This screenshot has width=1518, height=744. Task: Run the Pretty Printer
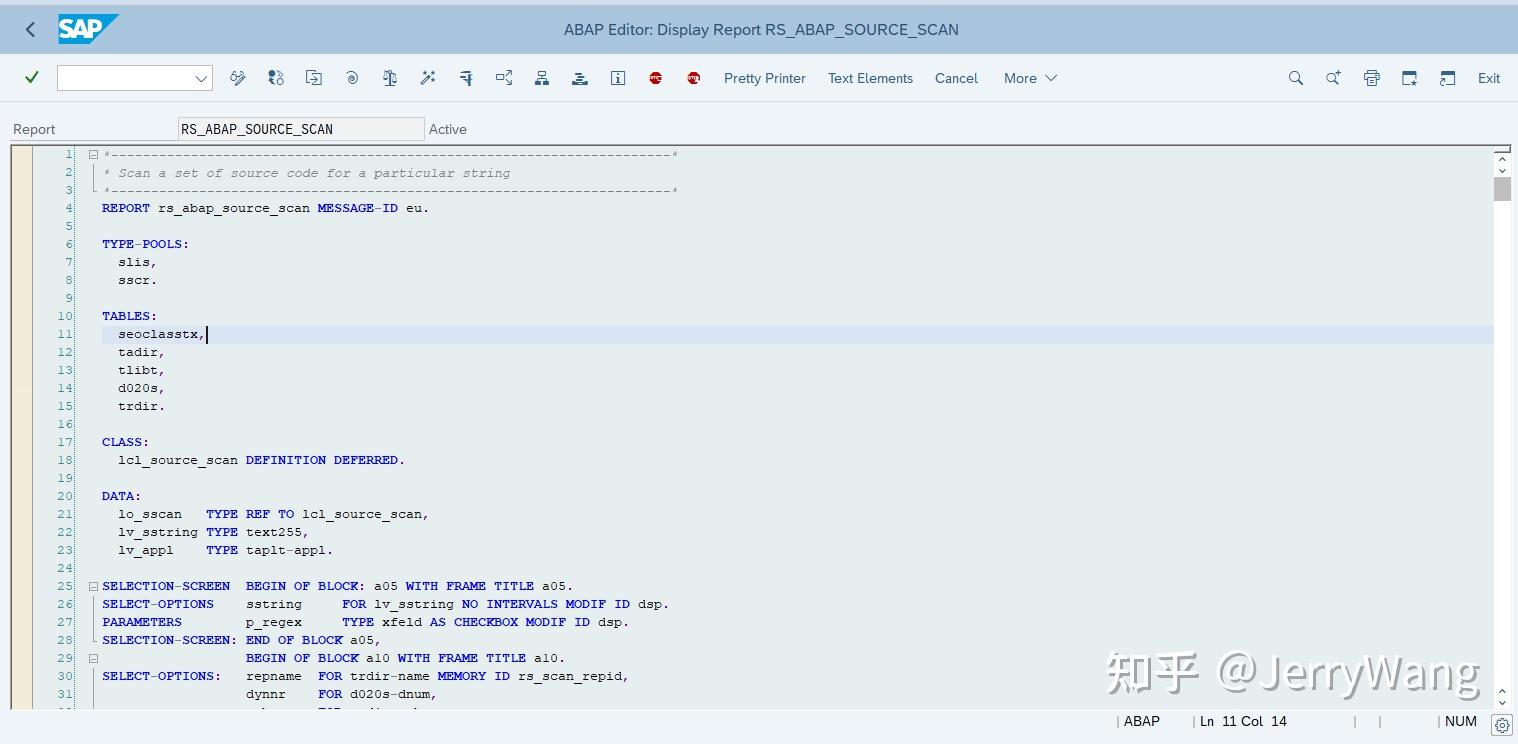coord(765,78)
